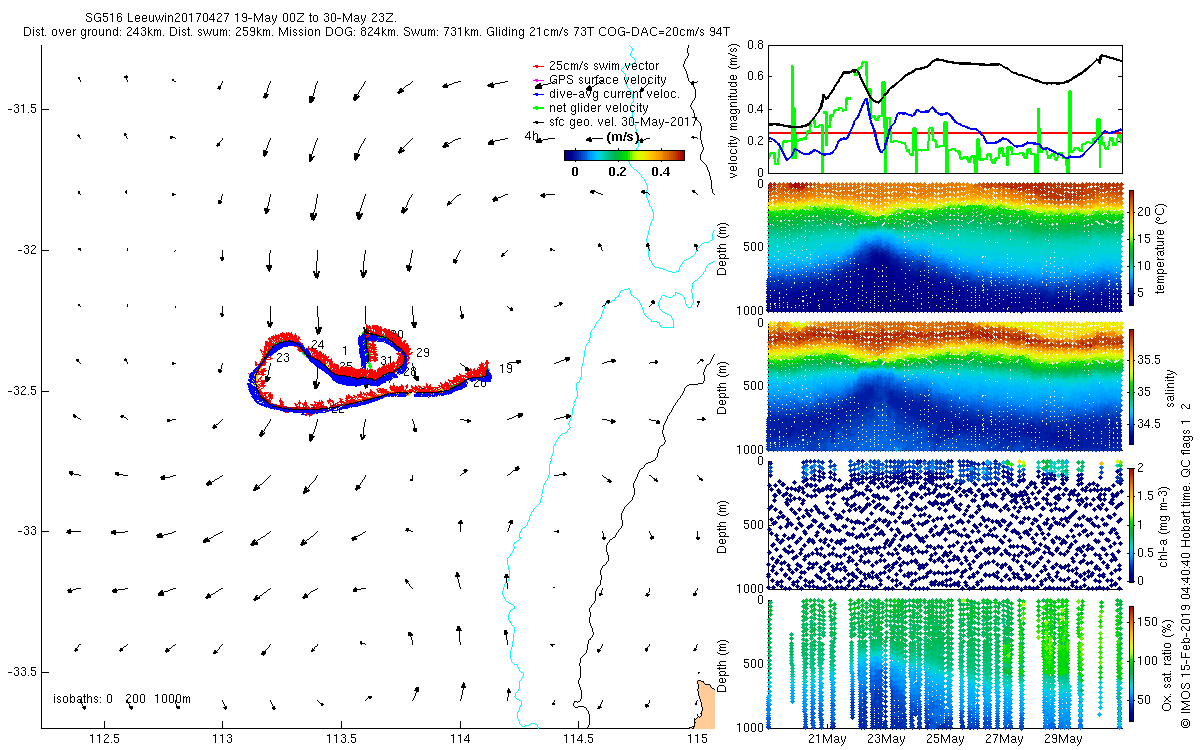Click the chl-a (mg m-3) colorbar
The height and width of the screenshot is (750, 1200).
[x=1132, y=525]
